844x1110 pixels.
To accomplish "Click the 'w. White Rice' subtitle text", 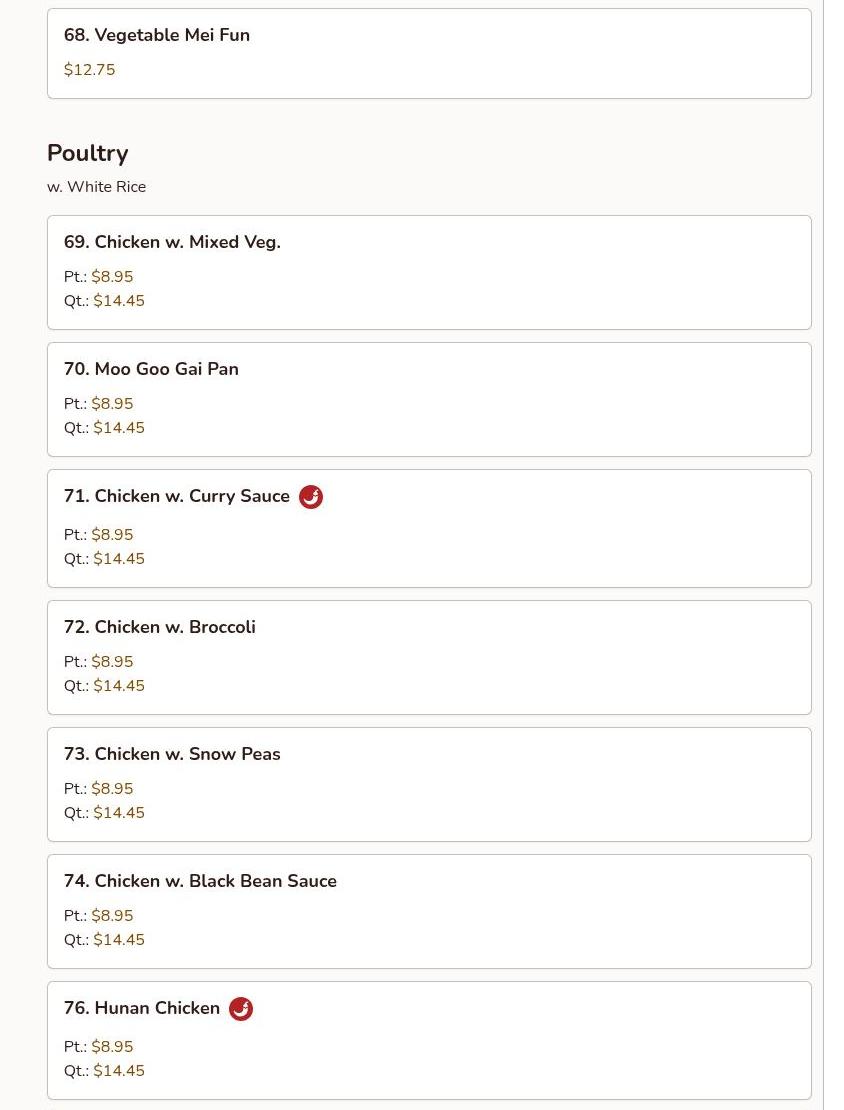I will coord(97,187).
